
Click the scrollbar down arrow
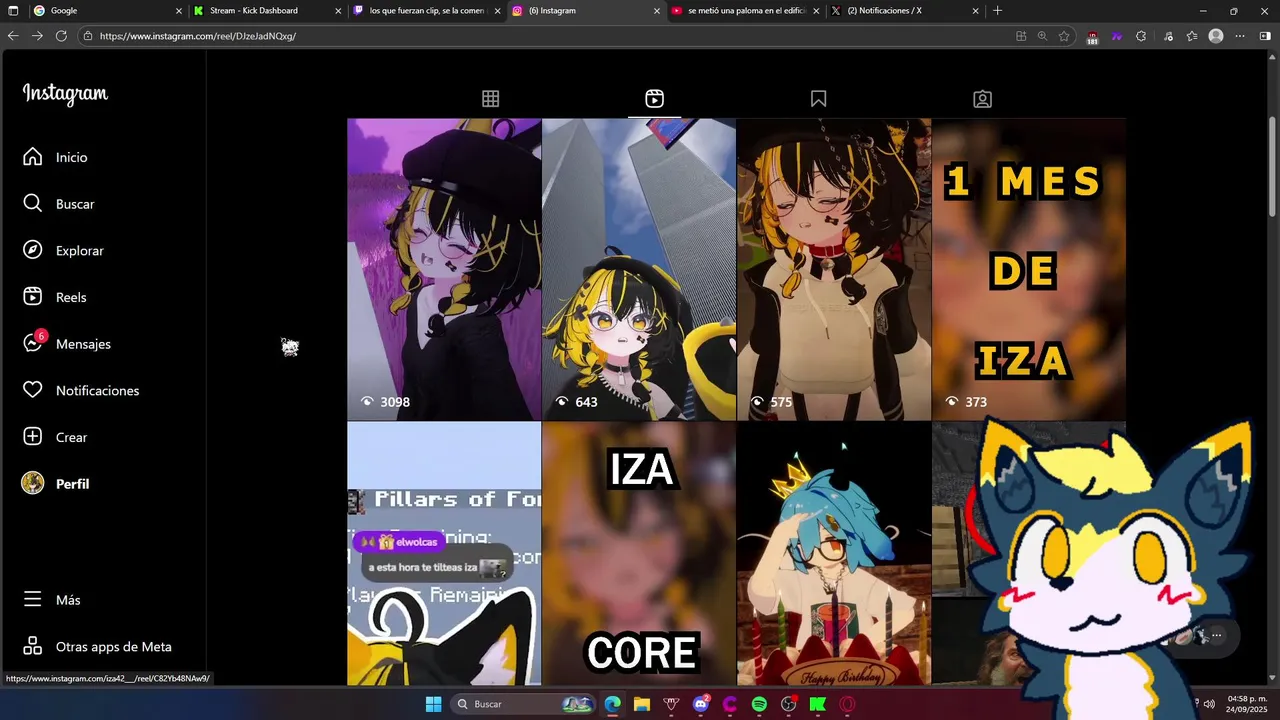(1272, 679)
